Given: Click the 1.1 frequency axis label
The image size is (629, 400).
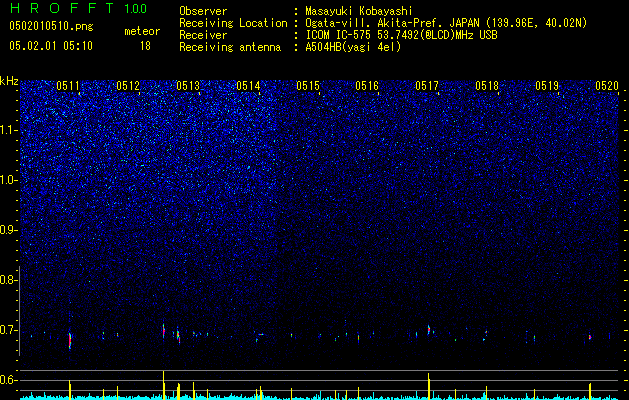Looking at the screenshot, I should pyautogui.click(x=8, y=130).
